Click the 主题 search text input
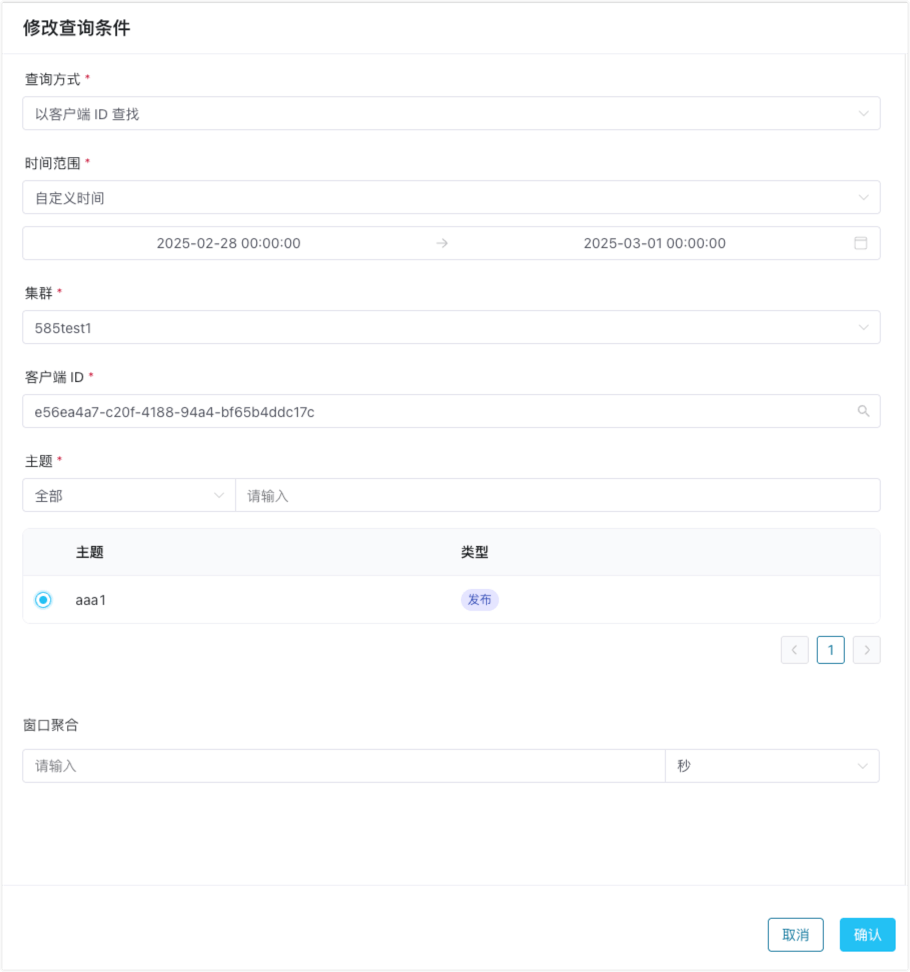Viewport: 910px width, 972px height. [557, 495]
